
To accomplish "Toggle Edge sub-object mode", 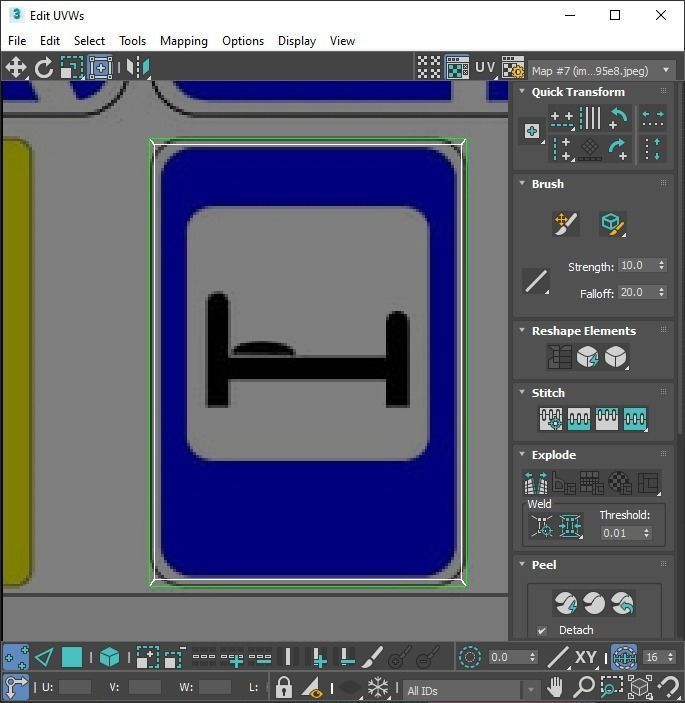I will pos(44,658).
